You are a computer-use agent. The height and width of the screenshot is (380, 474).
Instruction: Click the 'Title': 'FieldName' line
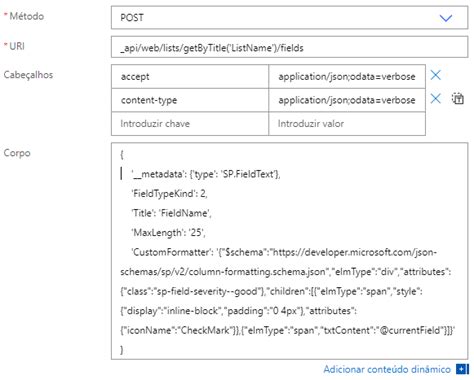click(x=171, y=213)
